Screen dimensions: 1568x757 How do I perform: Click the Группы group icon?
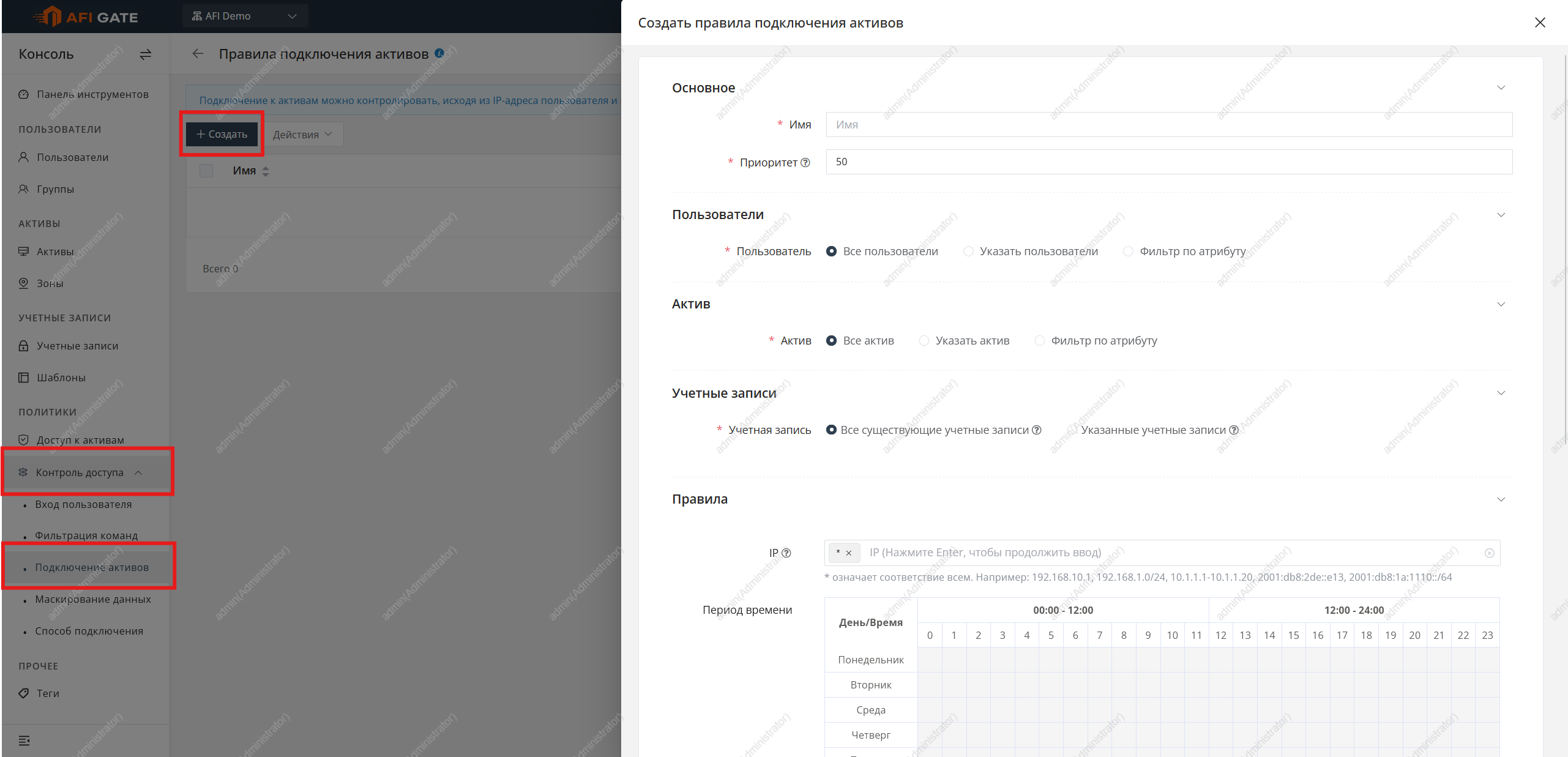click(24, 189)
